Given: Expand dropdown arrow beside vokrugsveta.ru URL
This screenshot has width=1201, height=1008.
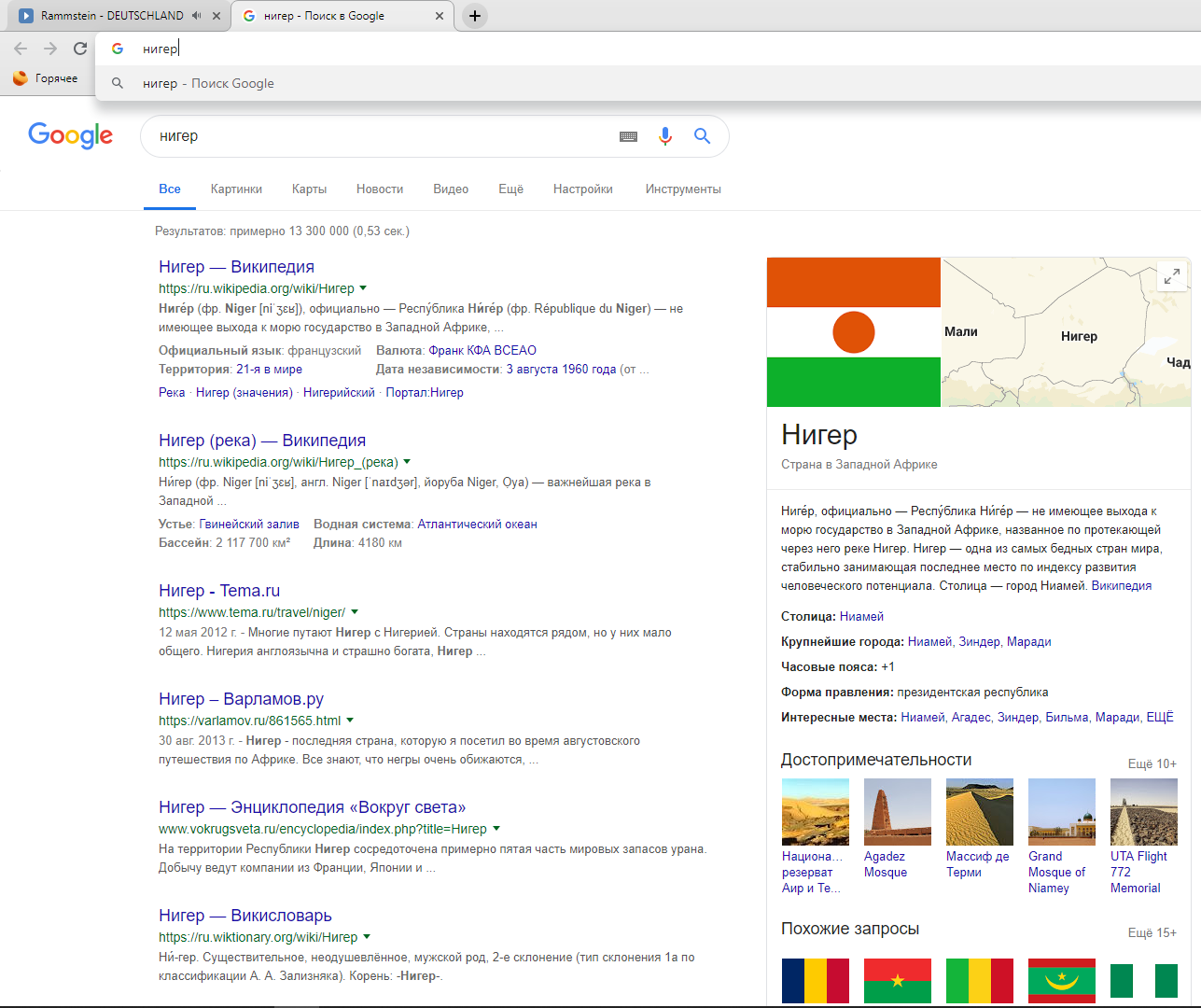Looking at the screenshot, I should pos(496,829).
